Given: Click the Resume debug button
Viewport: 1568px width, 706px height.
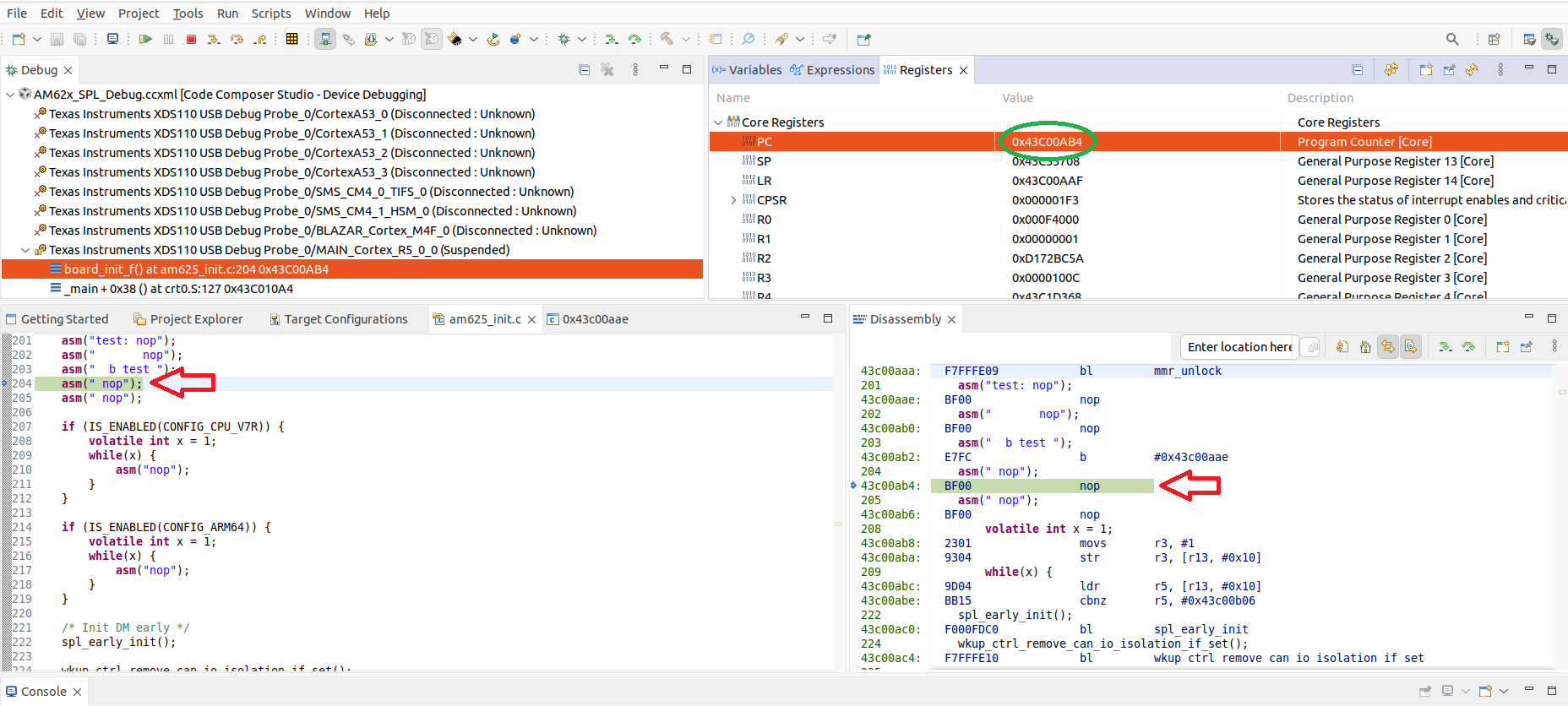Looking at the screenshot, I should tap(145, 39).
